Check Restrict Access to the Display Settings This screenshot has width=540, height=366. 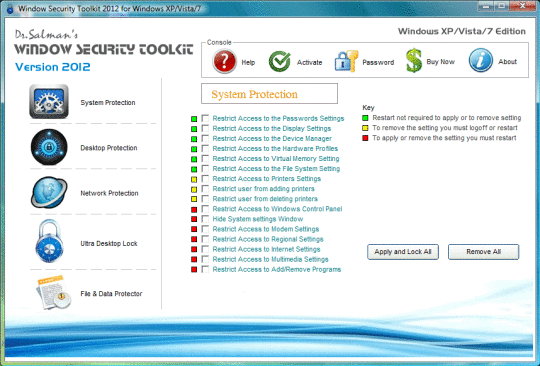pos(205,128)
